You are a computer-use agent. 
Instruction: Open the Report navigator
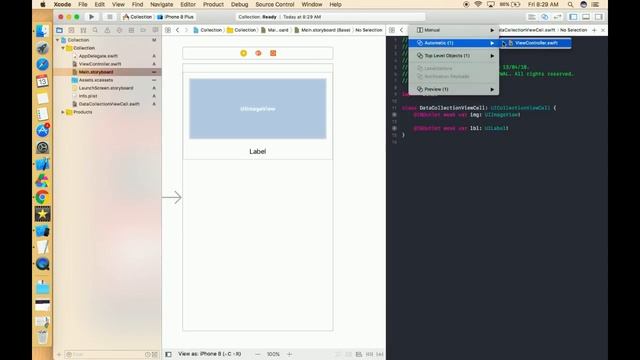tap(155, 30)
